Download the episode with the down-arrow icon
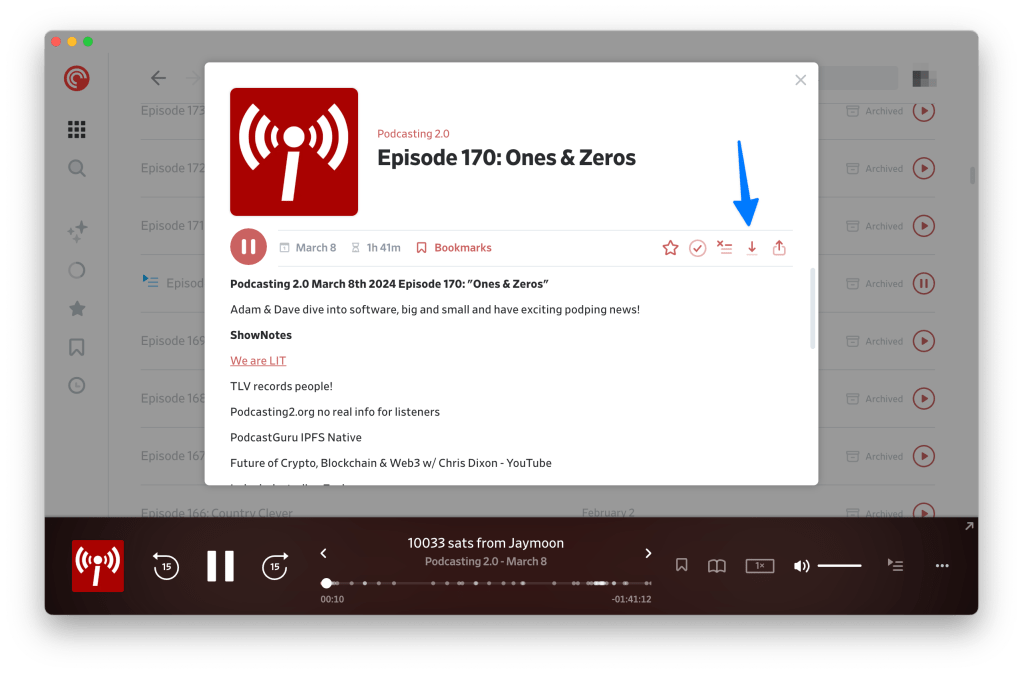Screen dimensions: 1023x674 (x=752, y=248)
